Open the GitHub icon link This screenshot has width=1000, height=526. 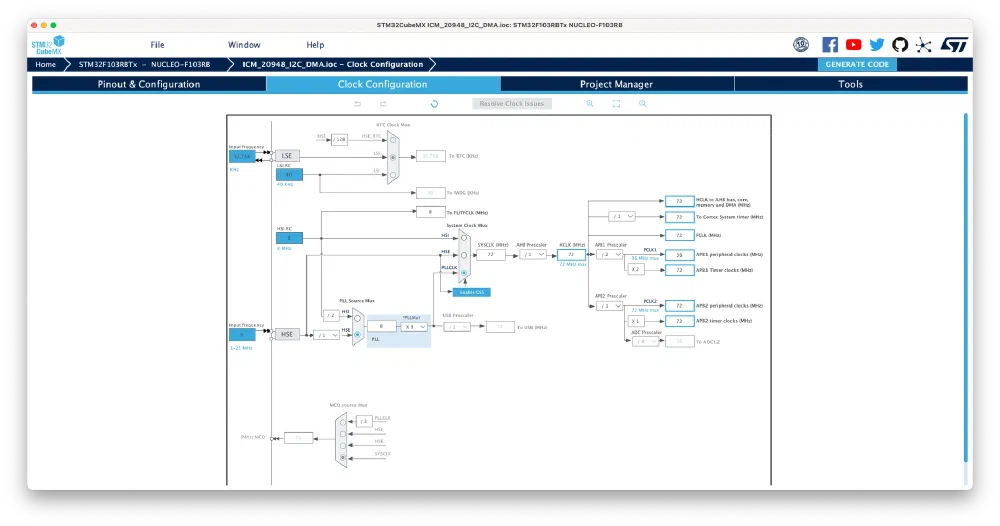[x=900, y=45]
